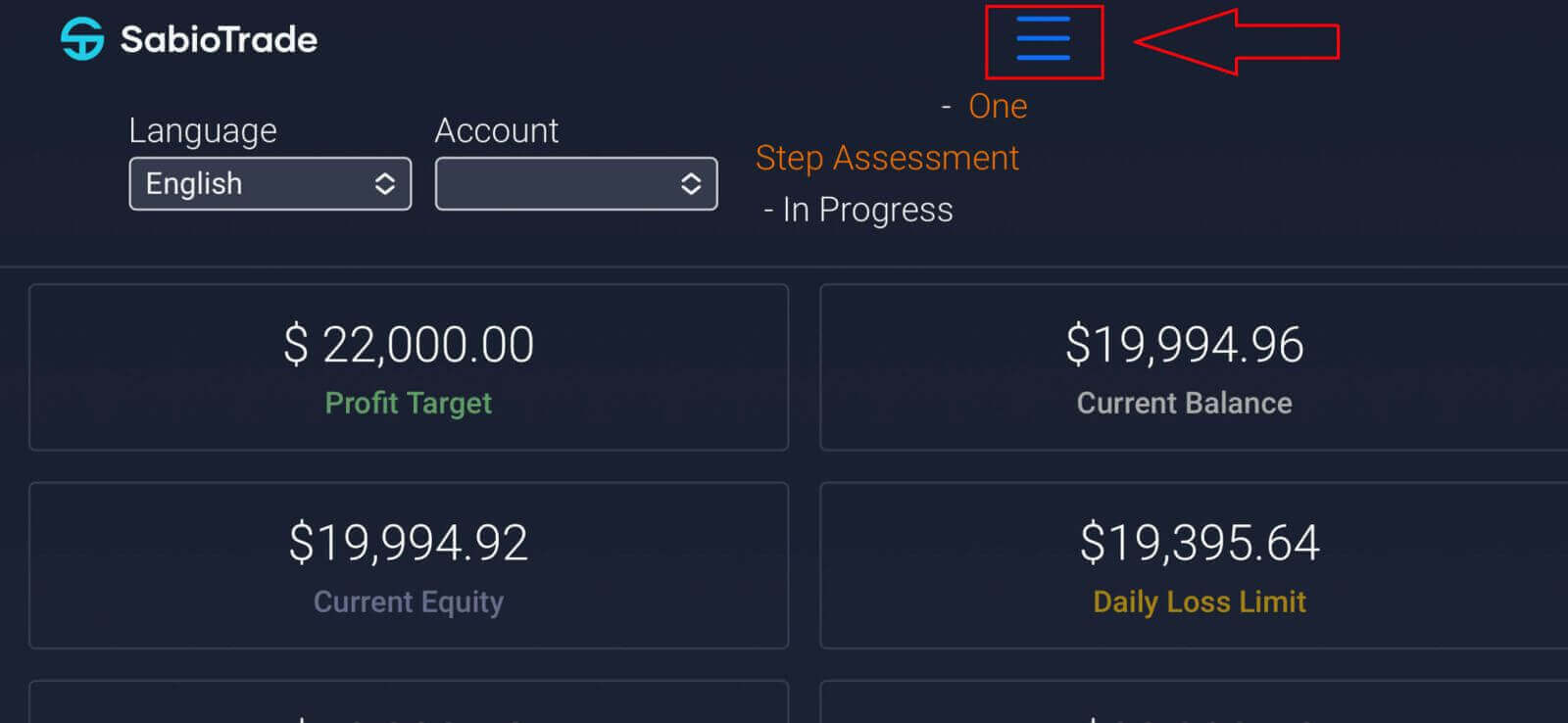
Task: Click the SabioTrade brand name text
Action: [x=218, y=39]
